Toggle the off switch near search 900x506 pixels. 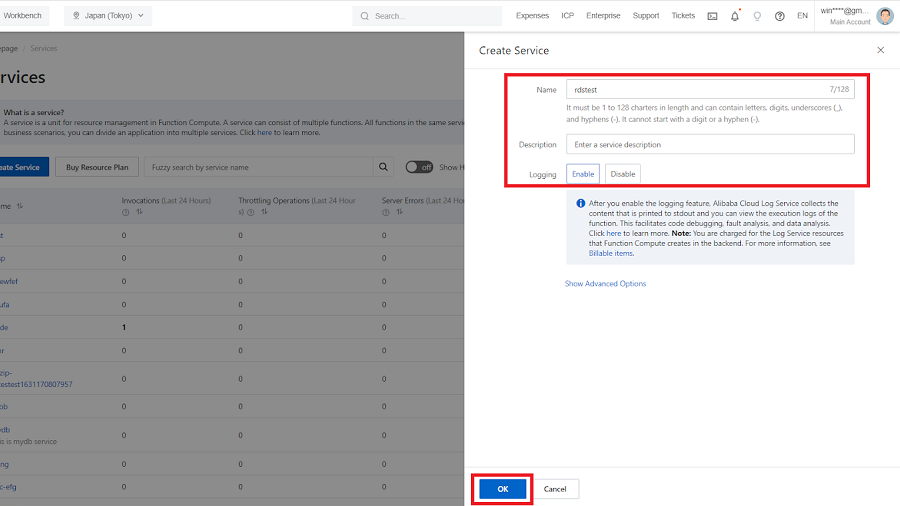point(419,167)
